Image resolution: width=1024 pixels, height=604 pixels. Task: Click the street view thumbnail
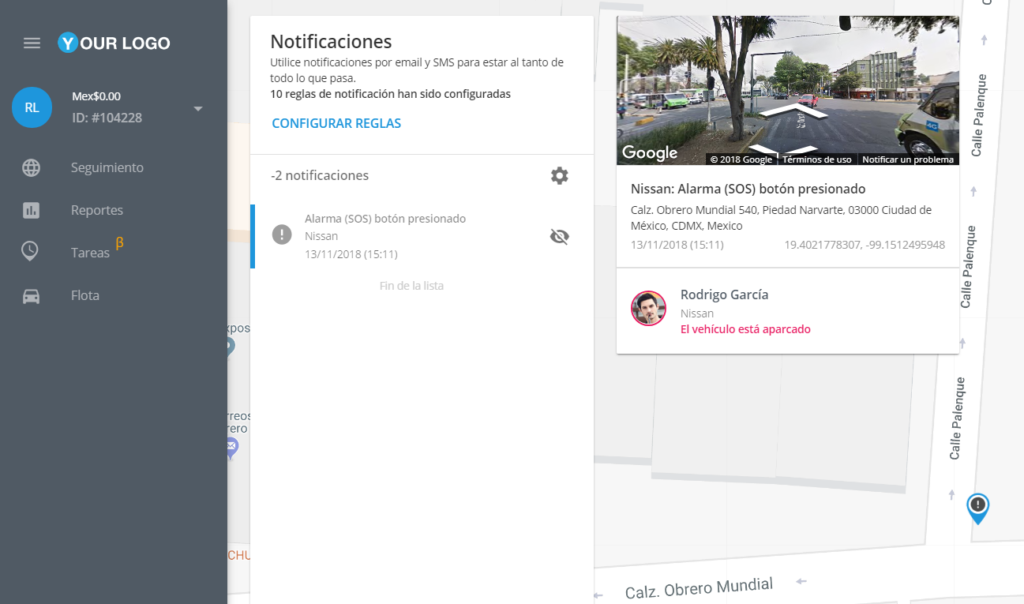788,90
